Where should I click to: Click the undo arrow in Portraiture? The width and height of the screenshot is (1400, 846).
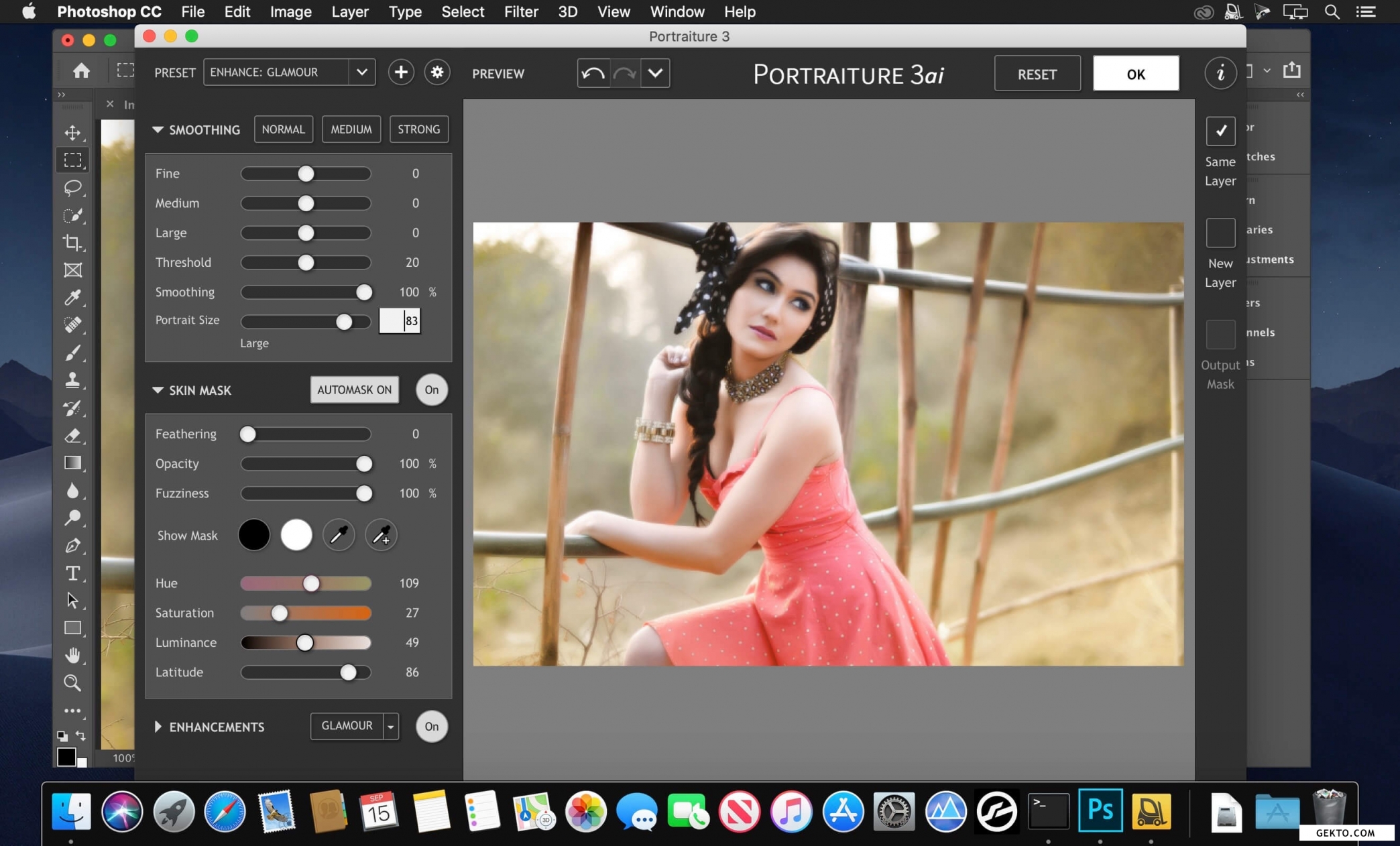[593, 73]
